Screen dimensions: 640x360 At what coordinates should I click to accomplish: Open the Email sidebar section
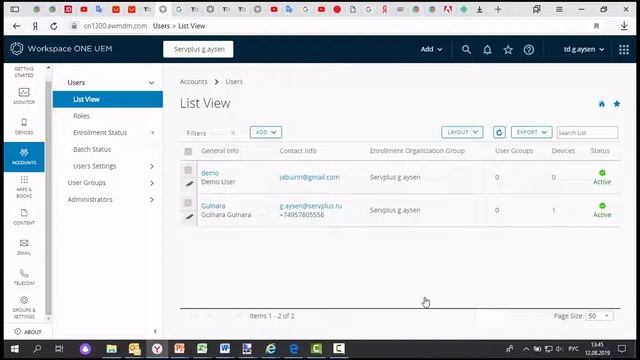pyautogui.click(x=24, y=247)
